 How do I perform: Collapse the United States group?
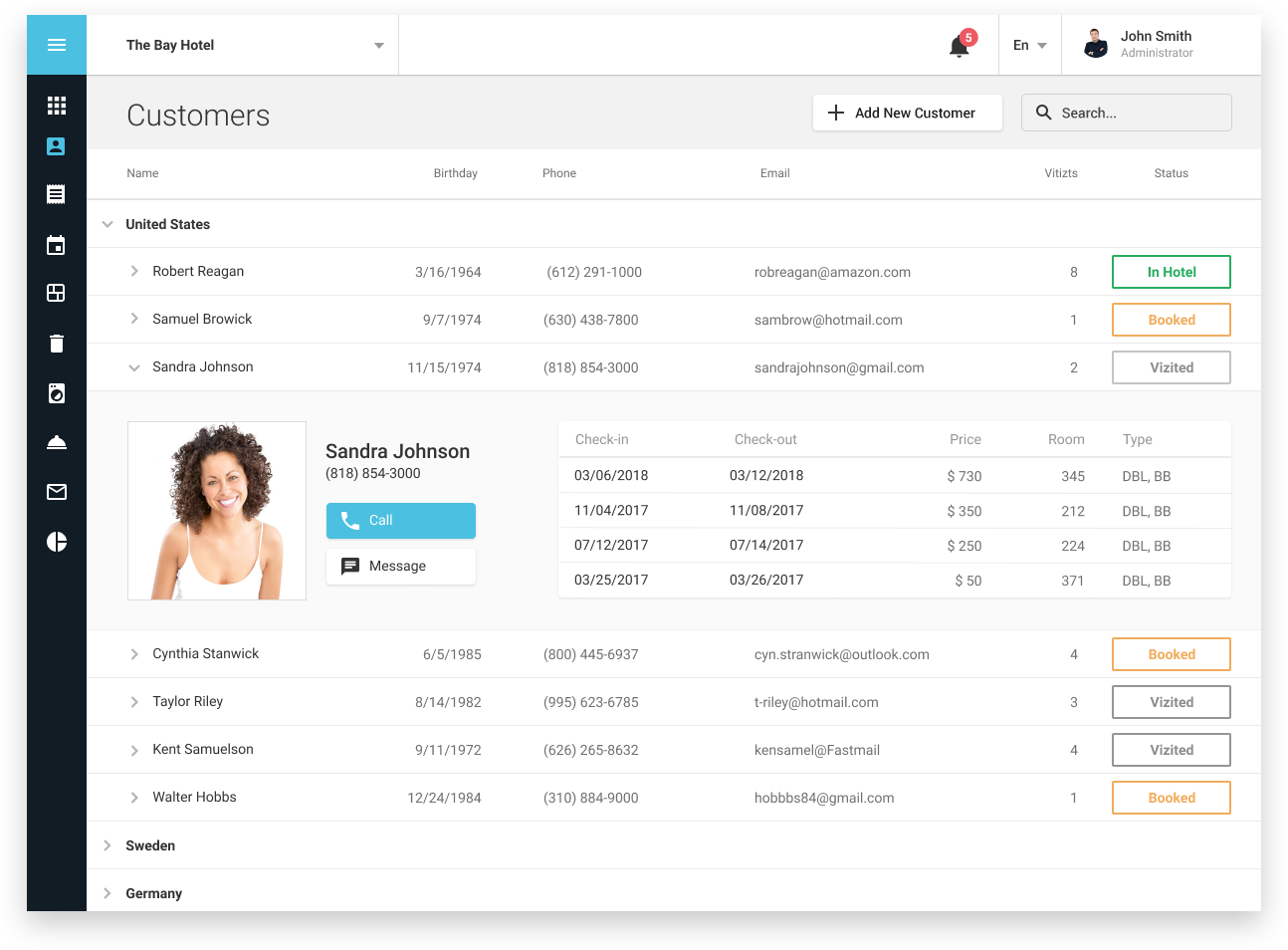coord(107,224)
